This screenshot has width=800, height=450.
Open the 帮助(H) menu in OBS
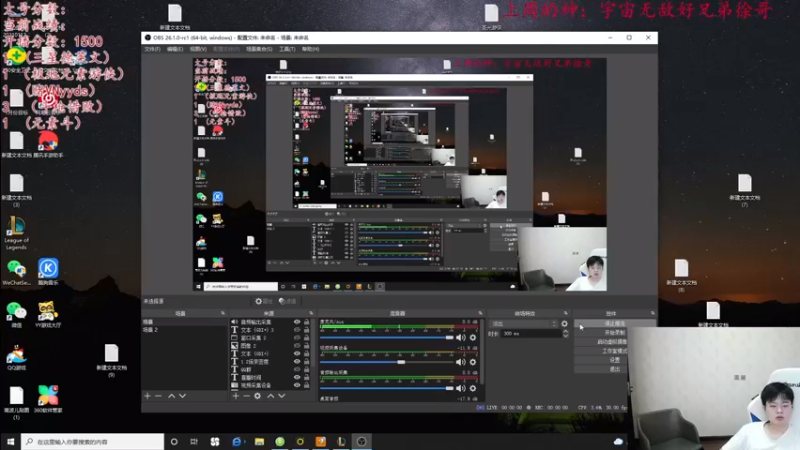pos(310,49)
